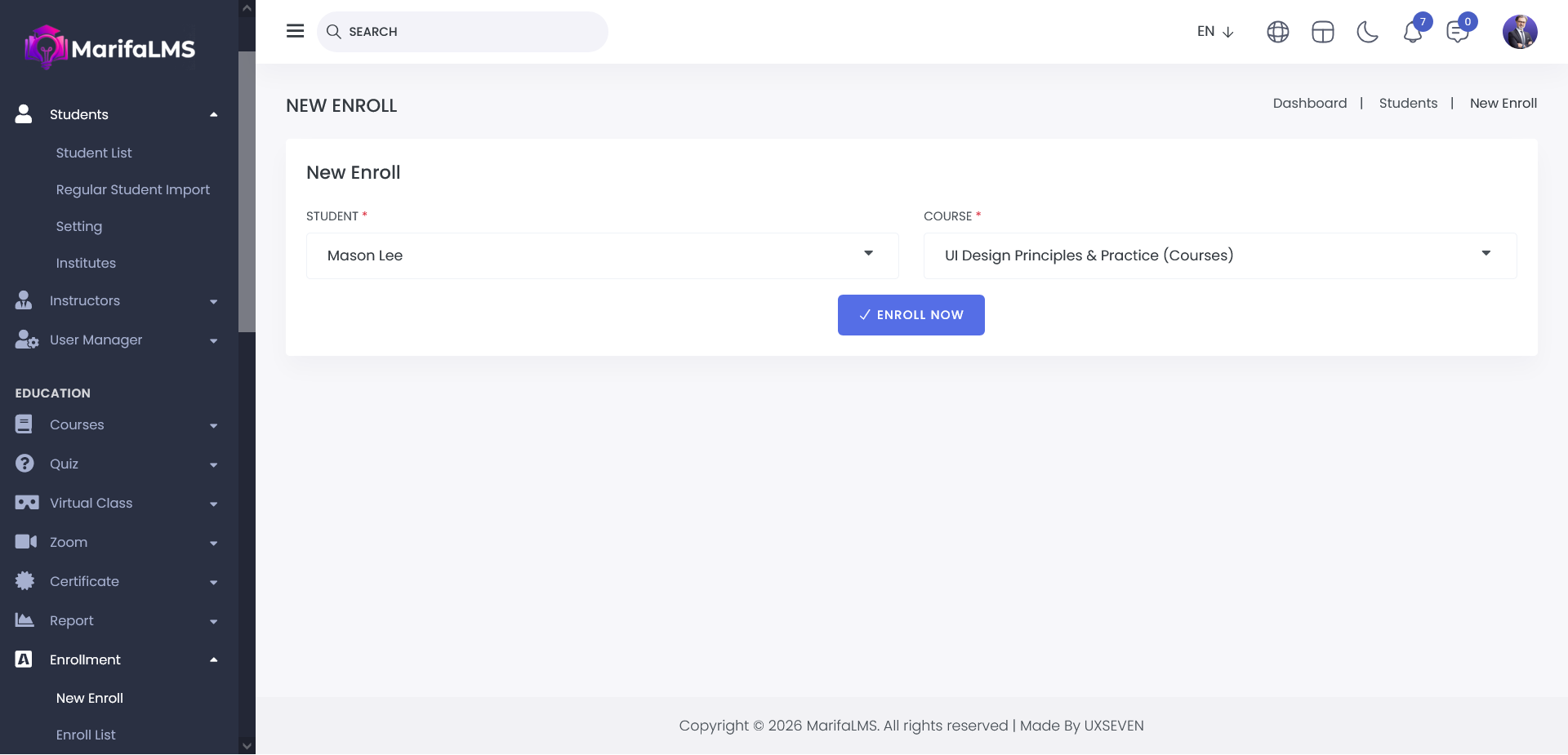Click the MarifaLMS logo
1568x755 pixels.
click(110, 48)
